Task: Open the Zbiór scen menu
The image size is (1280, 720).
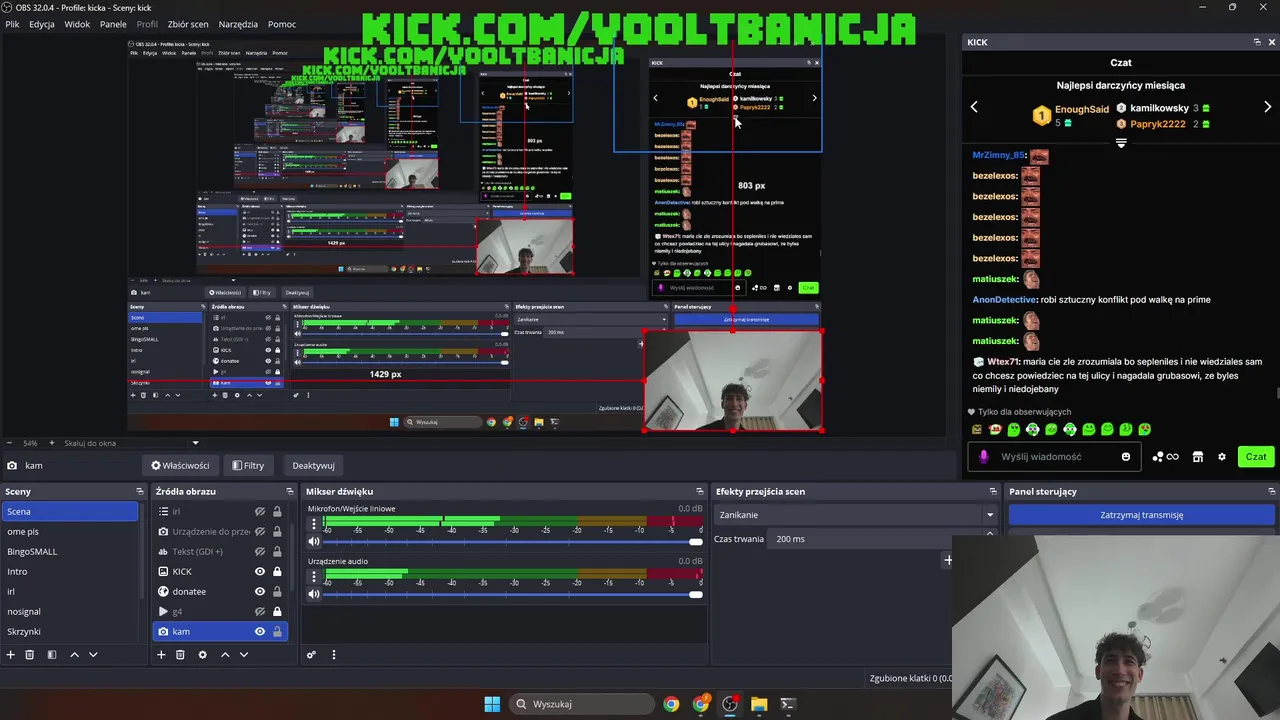Action: click(x=187, y=24)
